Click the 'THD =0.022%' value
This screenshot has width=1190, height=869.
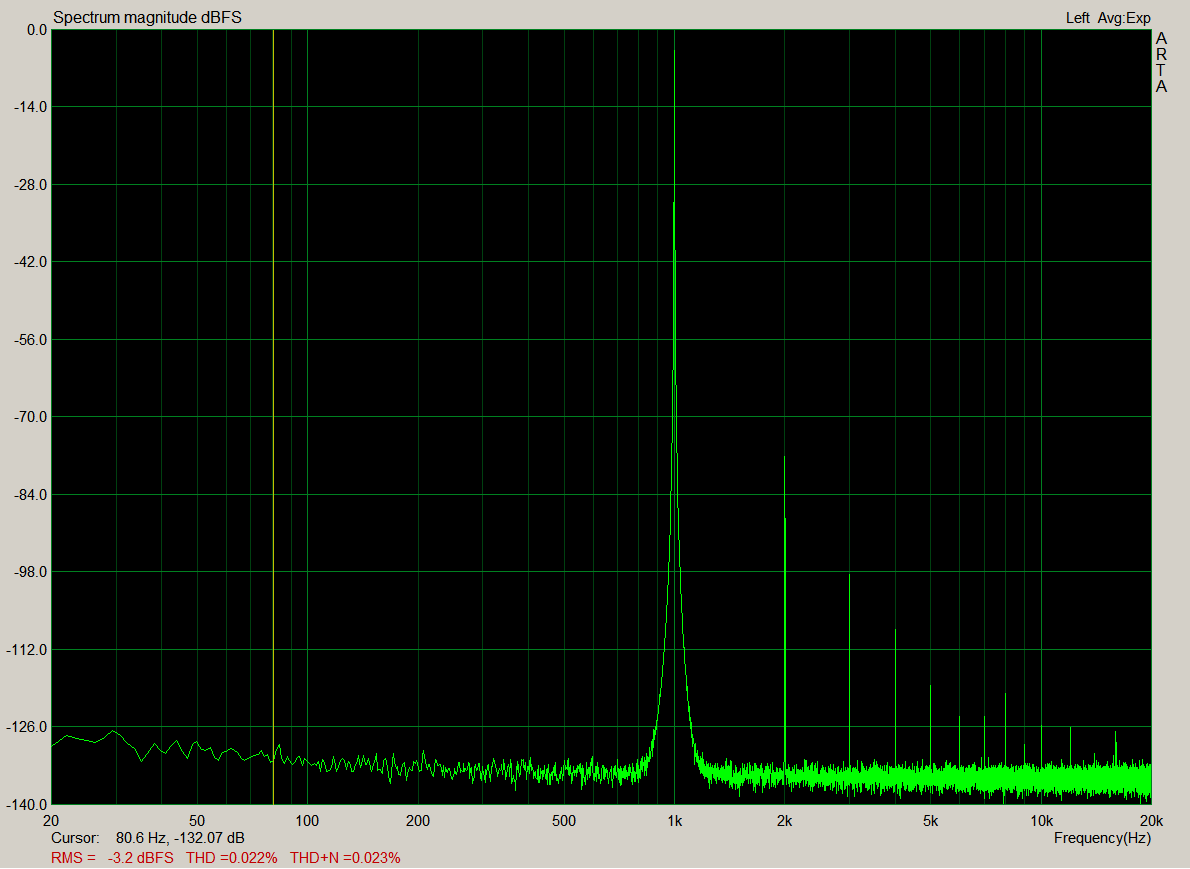tap(231, 858)
